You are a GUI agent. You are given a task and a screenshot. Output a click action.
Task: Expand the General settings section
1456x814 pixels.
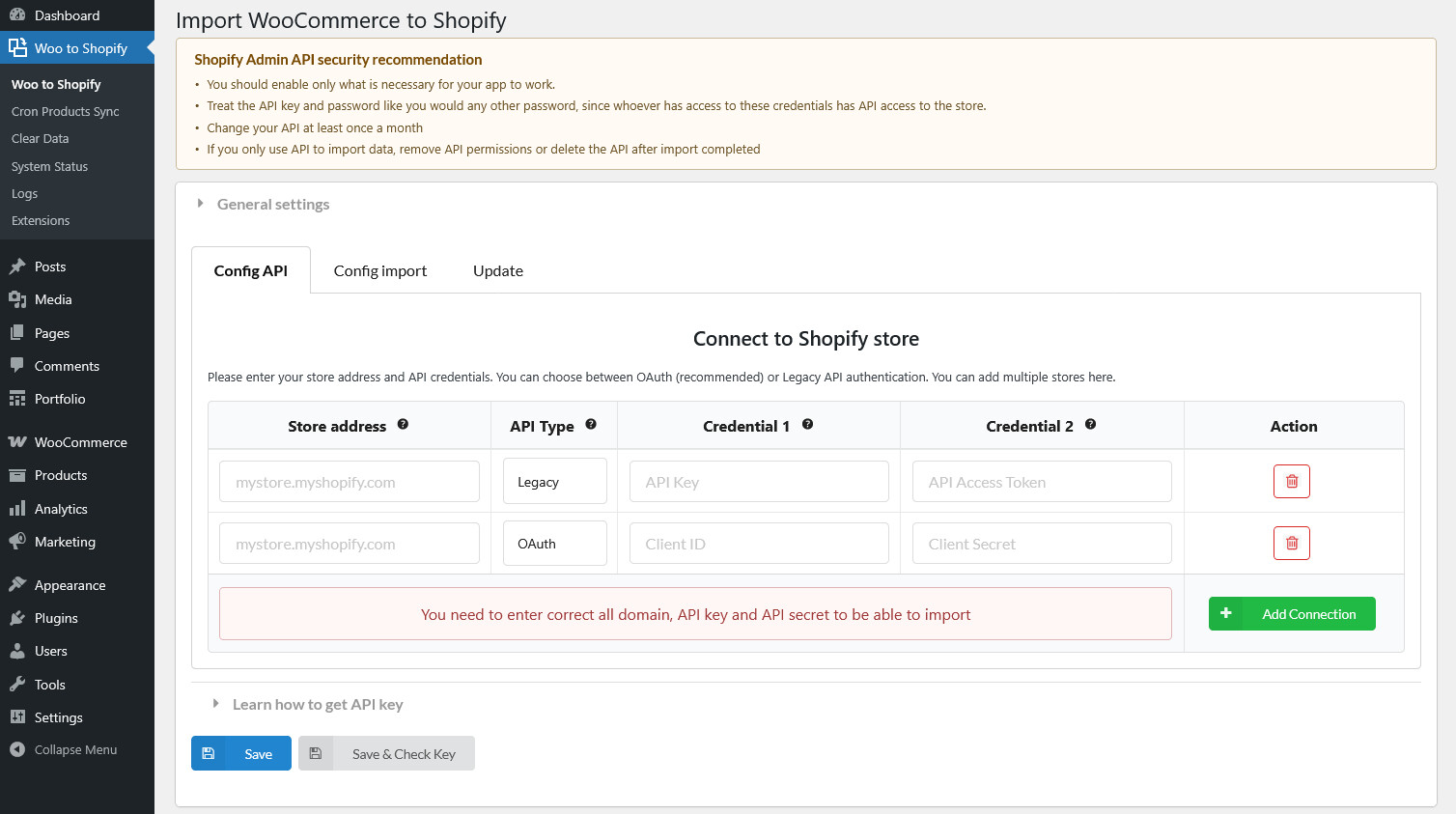(272, 205)
